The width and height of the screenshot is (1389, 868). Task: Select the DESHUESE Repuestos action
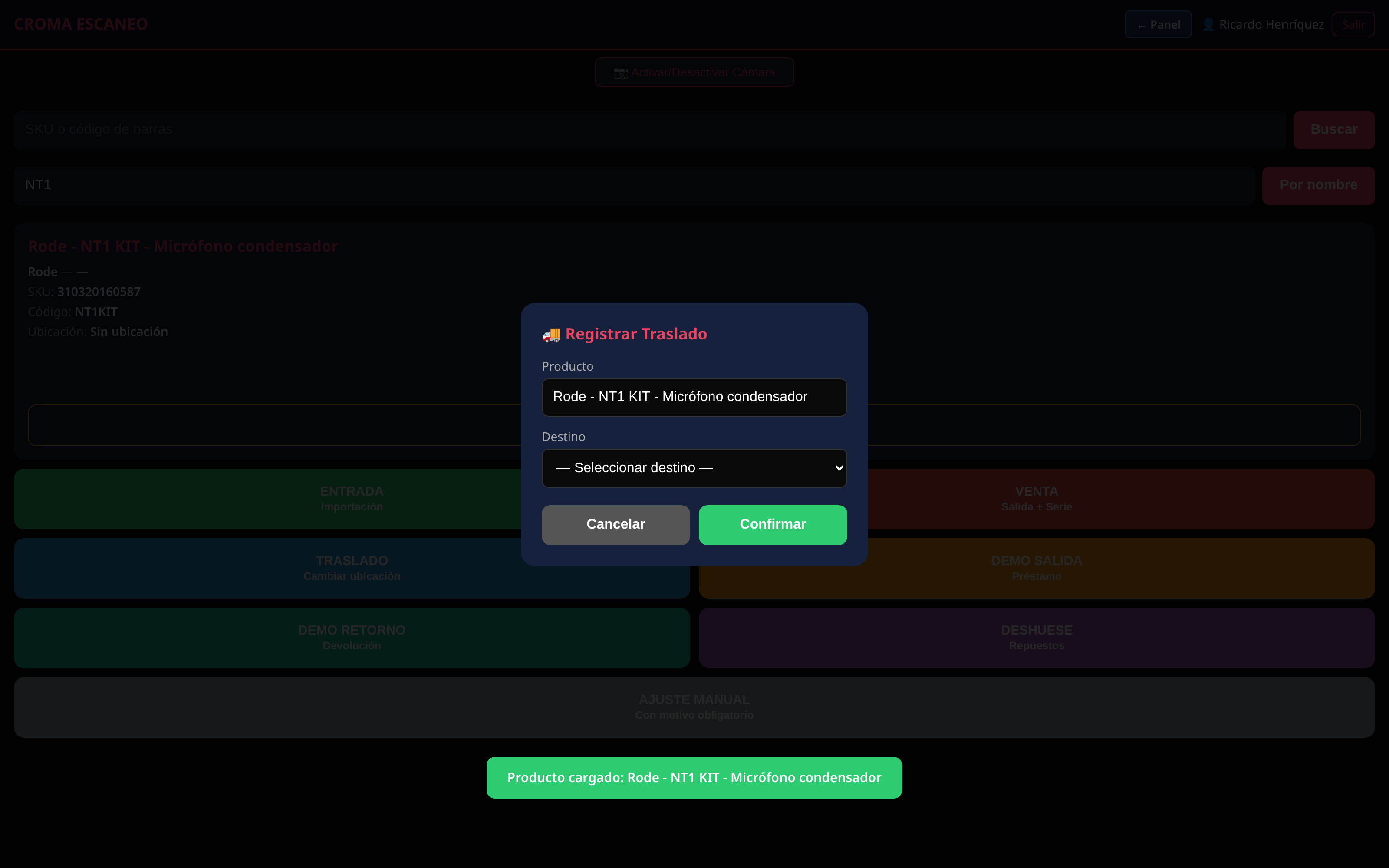pyautogui.click(x=1036, y=638)
